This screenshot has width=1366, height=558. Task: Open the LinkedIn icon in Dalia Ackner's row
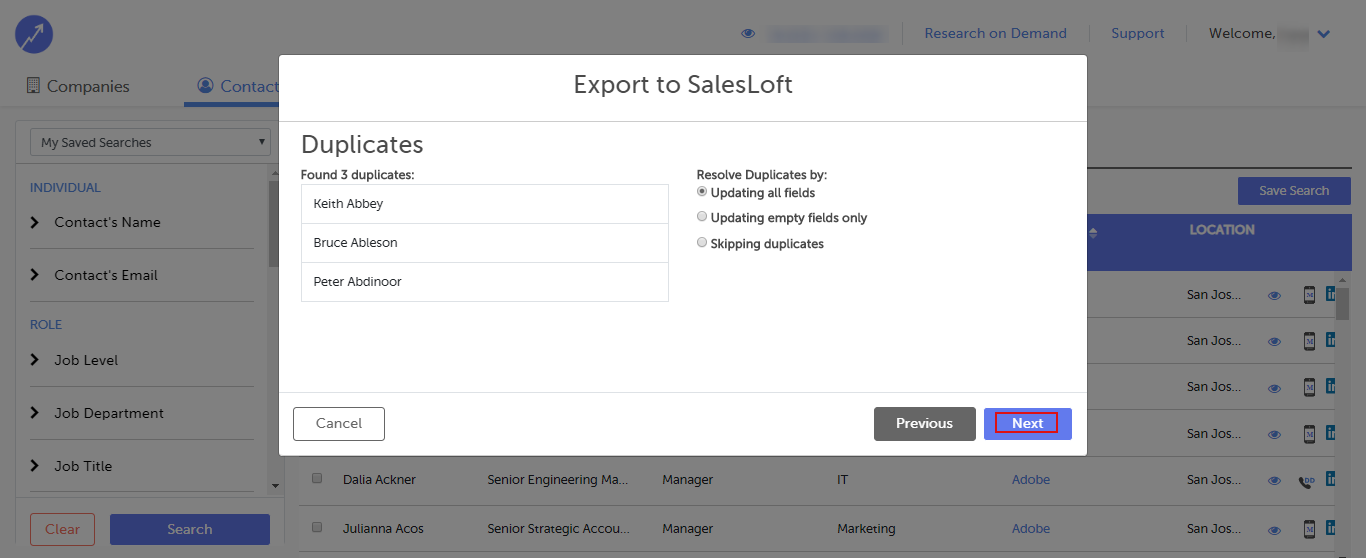[1331, 479]
